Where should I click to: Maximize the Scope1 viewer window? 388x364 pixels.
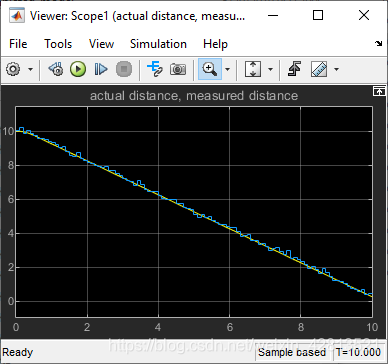pyautogui.click(x=318, y=15)
